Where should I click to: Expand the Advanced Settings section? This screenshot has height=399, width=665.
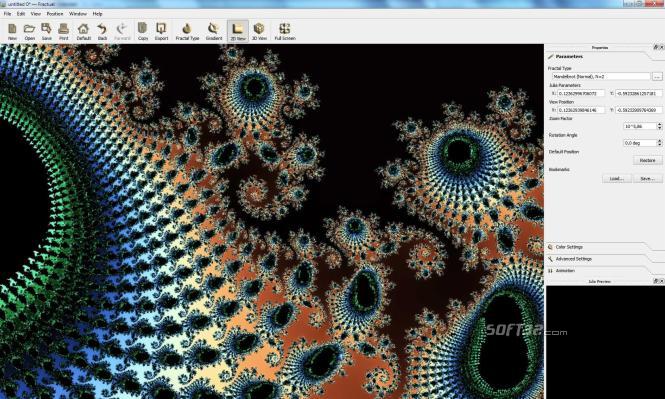pos(598,259)
